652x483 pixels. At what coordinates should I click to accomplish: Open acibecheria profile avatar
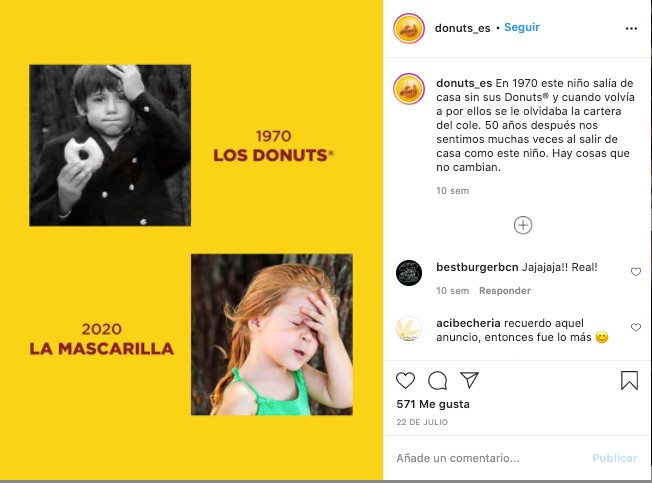[x=409, y=329]
